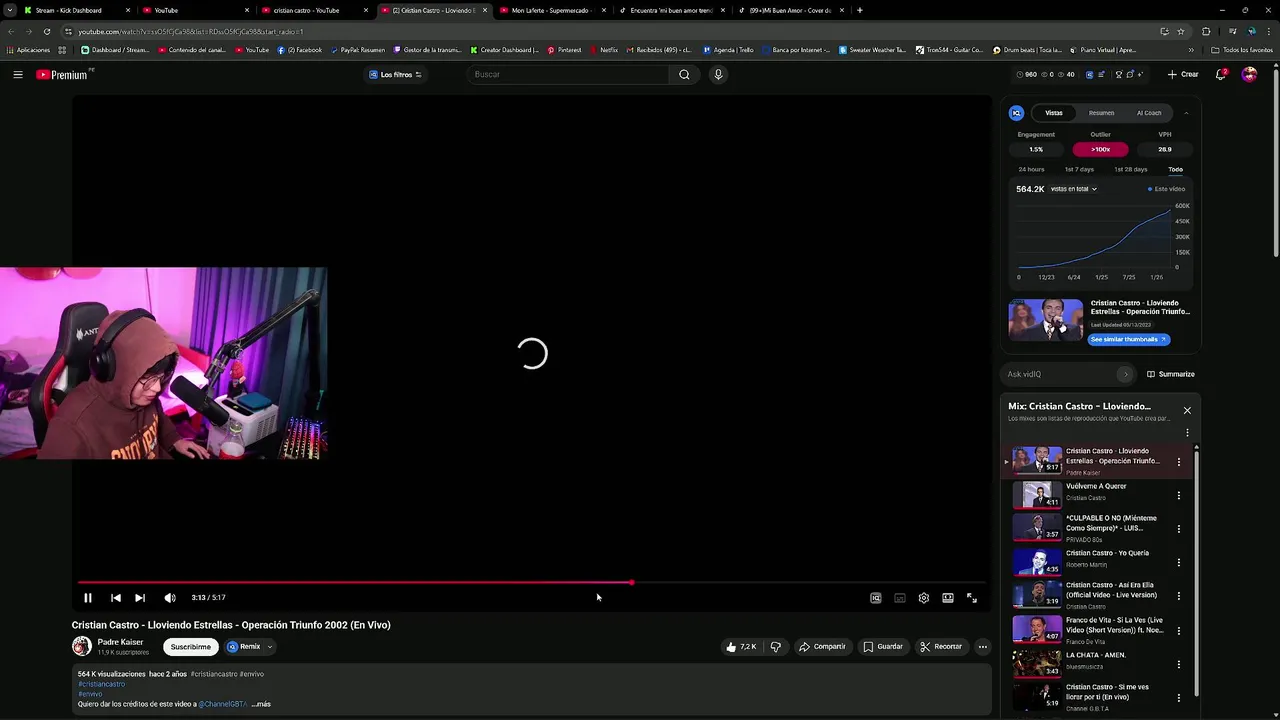Open options for LA CHATA - AMEN

click(1179, 664)
